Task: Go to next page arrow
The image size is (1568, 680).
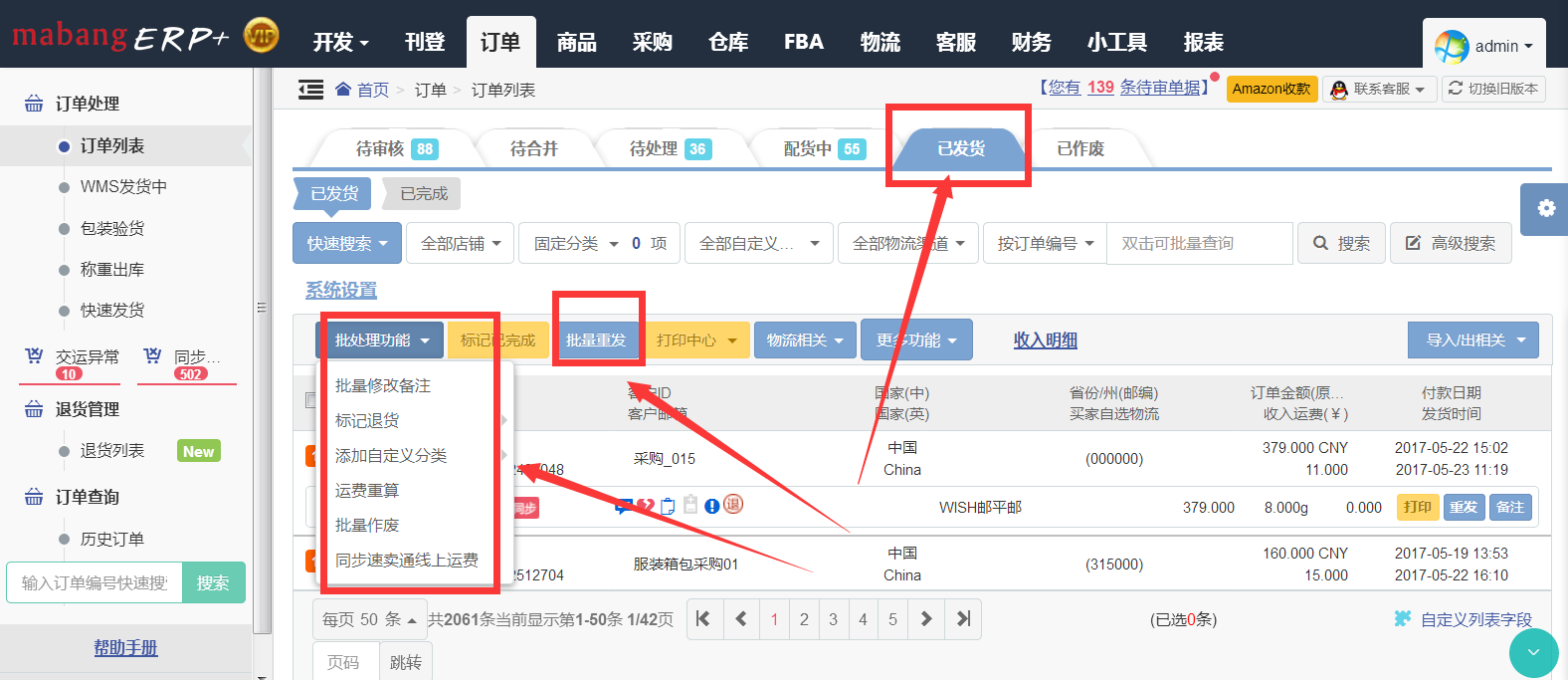Action: pos(926,619)
